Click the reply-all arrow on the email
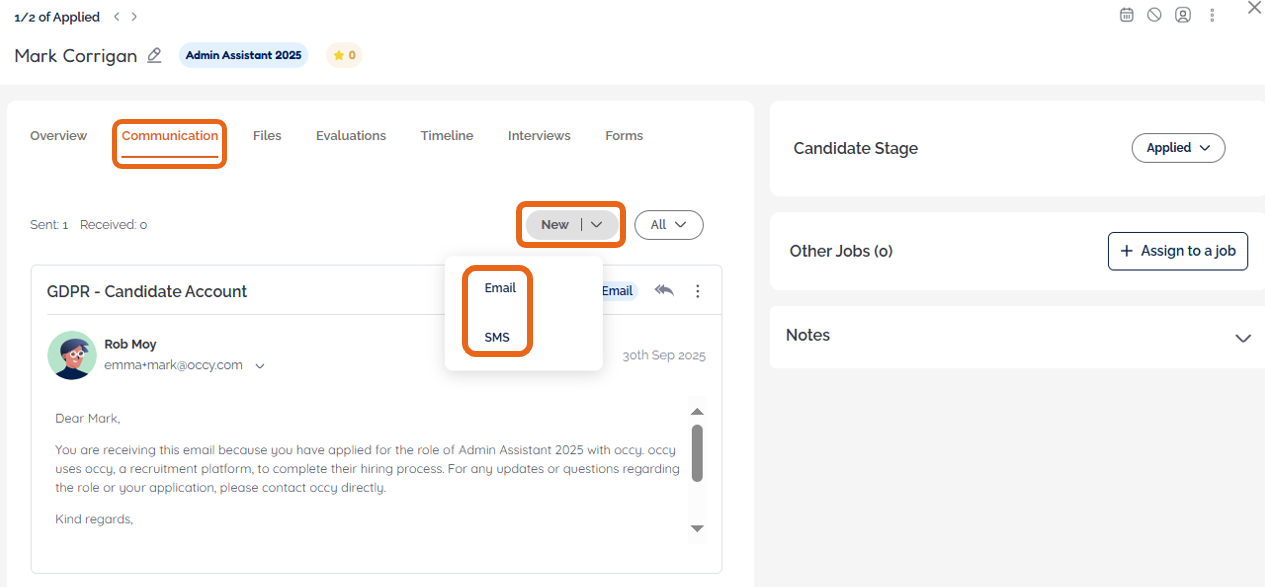The height and width of the screenshot is (587, 1265). (x=664, y=291)
